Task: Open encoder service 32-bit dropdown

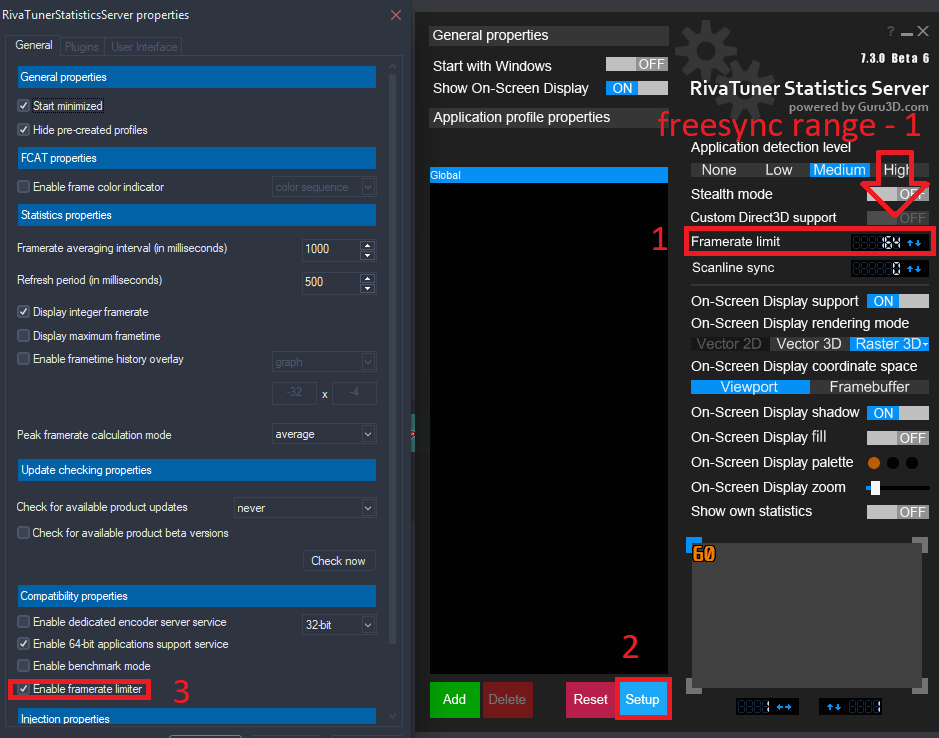Action: point(339,625)
